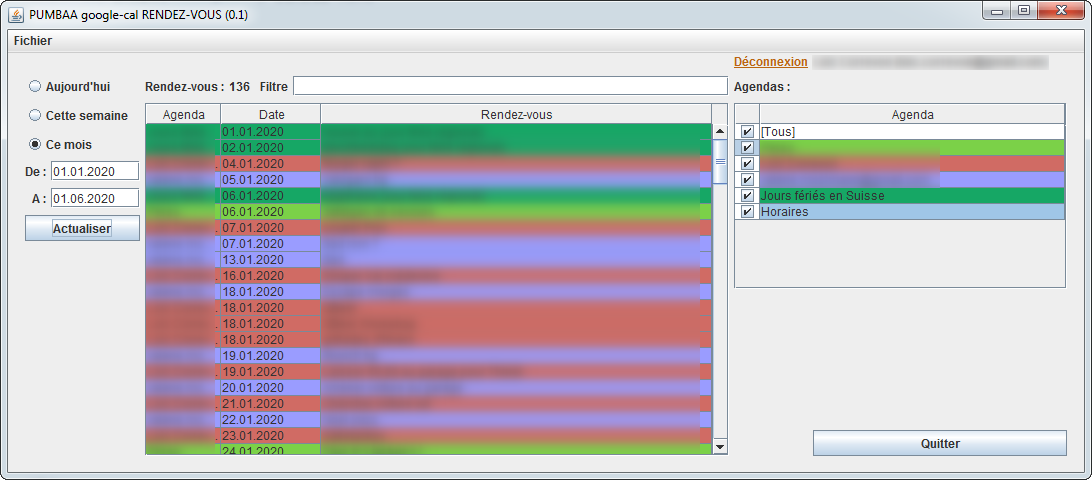Select the 02.01.2020 row
The height and width of the screenshot is (480, 1092).
click(x=429, y=148)
